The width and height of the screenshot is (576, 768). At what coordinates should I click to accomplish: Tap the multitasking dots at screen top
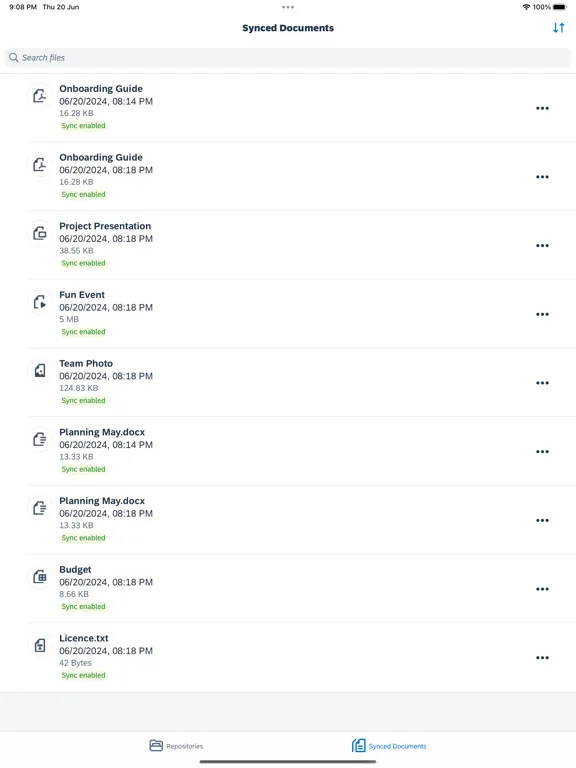[288, 7]
